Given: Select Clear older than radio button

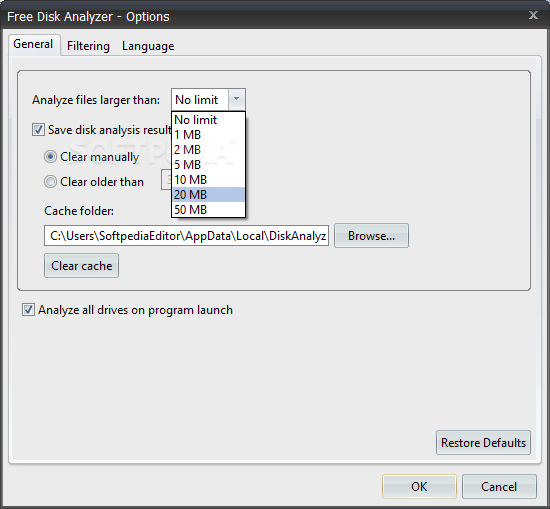Looking at the screenshot, I should click(50, 182).
